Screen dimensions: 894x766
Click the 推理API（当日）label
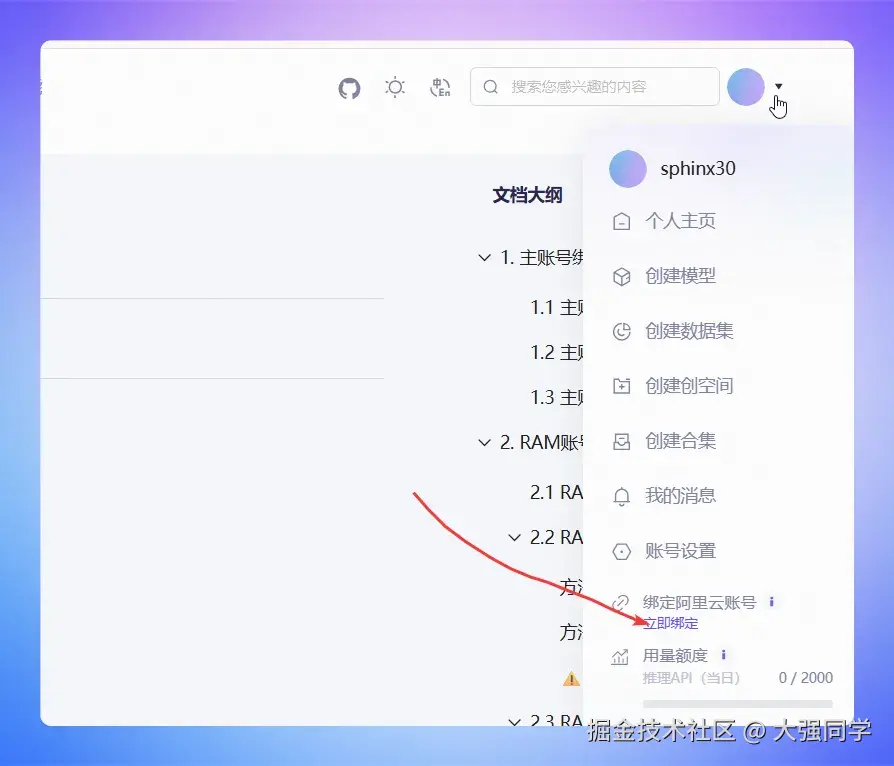tap(691, 678)
